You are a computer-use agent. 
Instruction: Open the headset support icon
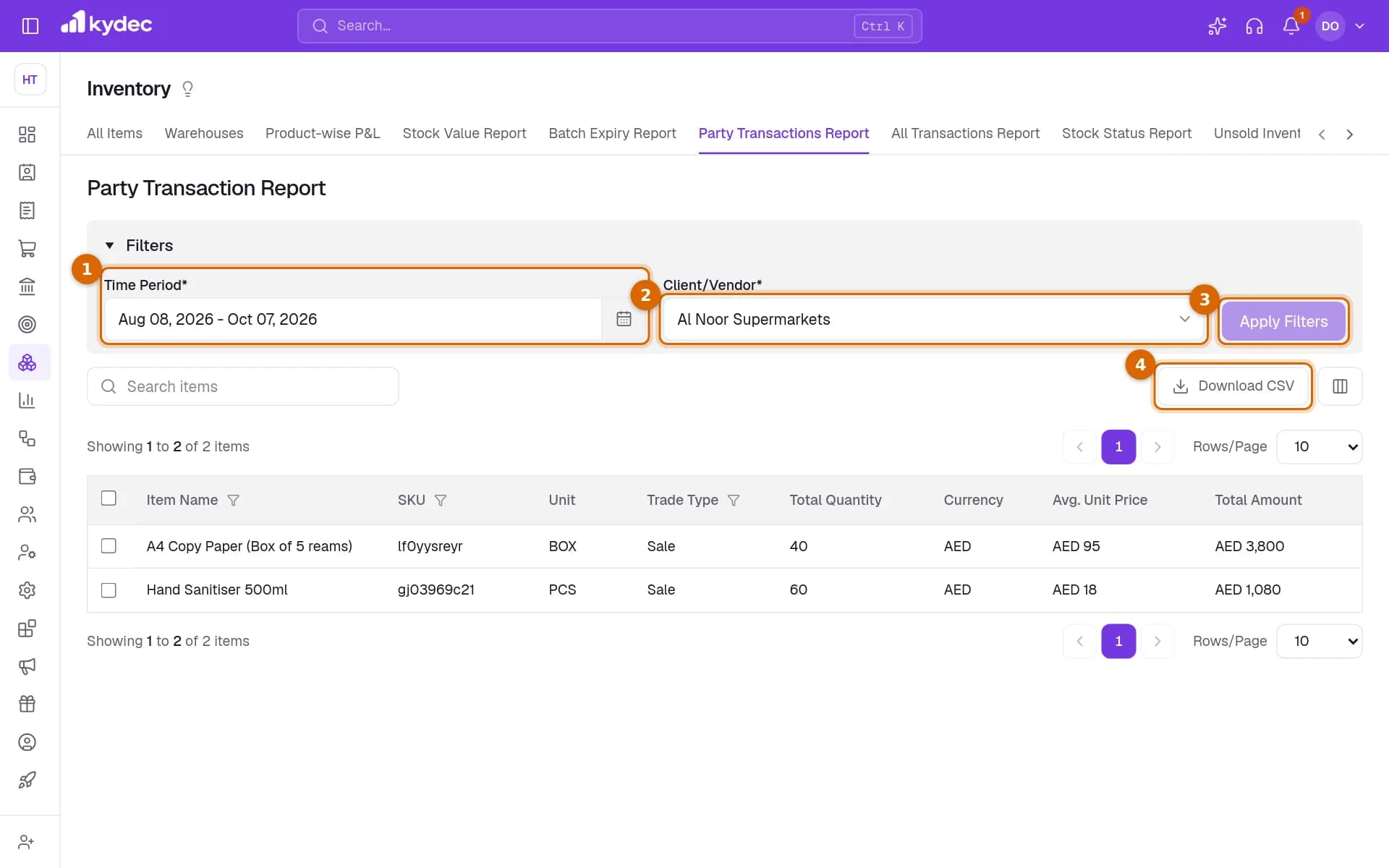[1254, 26]
